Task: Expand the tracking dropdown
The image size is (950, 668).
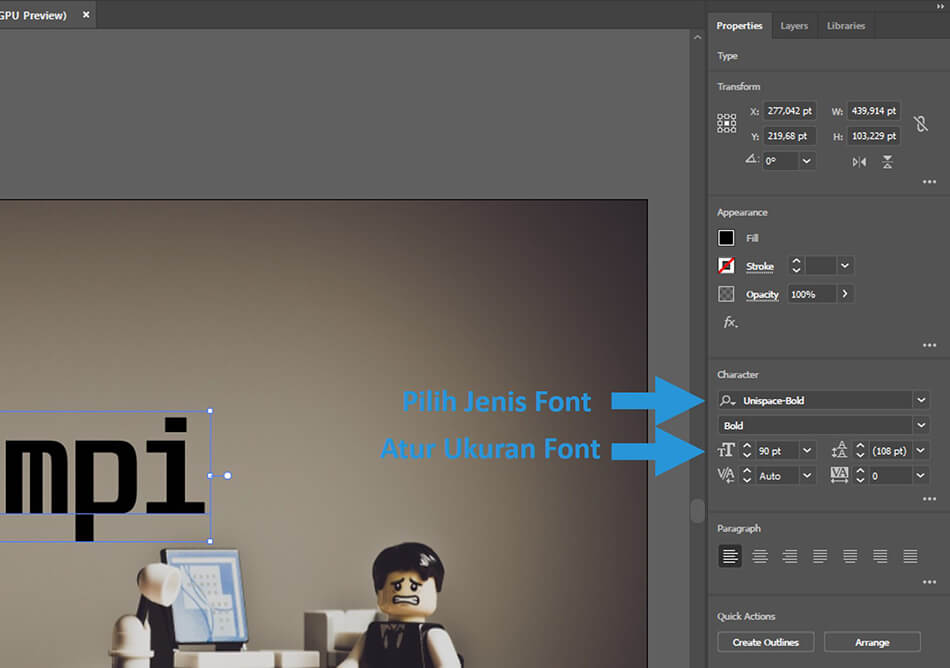Action: [x=921, y=475]
